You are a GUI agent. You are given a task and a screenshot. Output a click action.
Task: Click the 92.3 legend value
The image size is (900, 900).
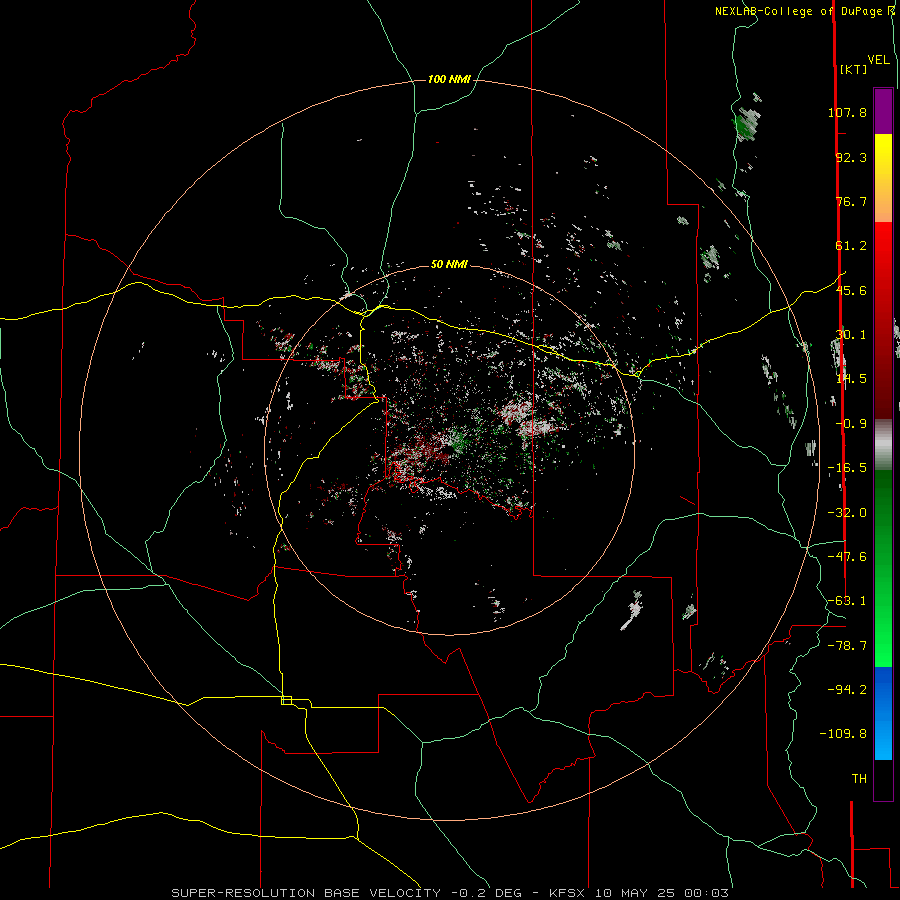pos(851,157)
